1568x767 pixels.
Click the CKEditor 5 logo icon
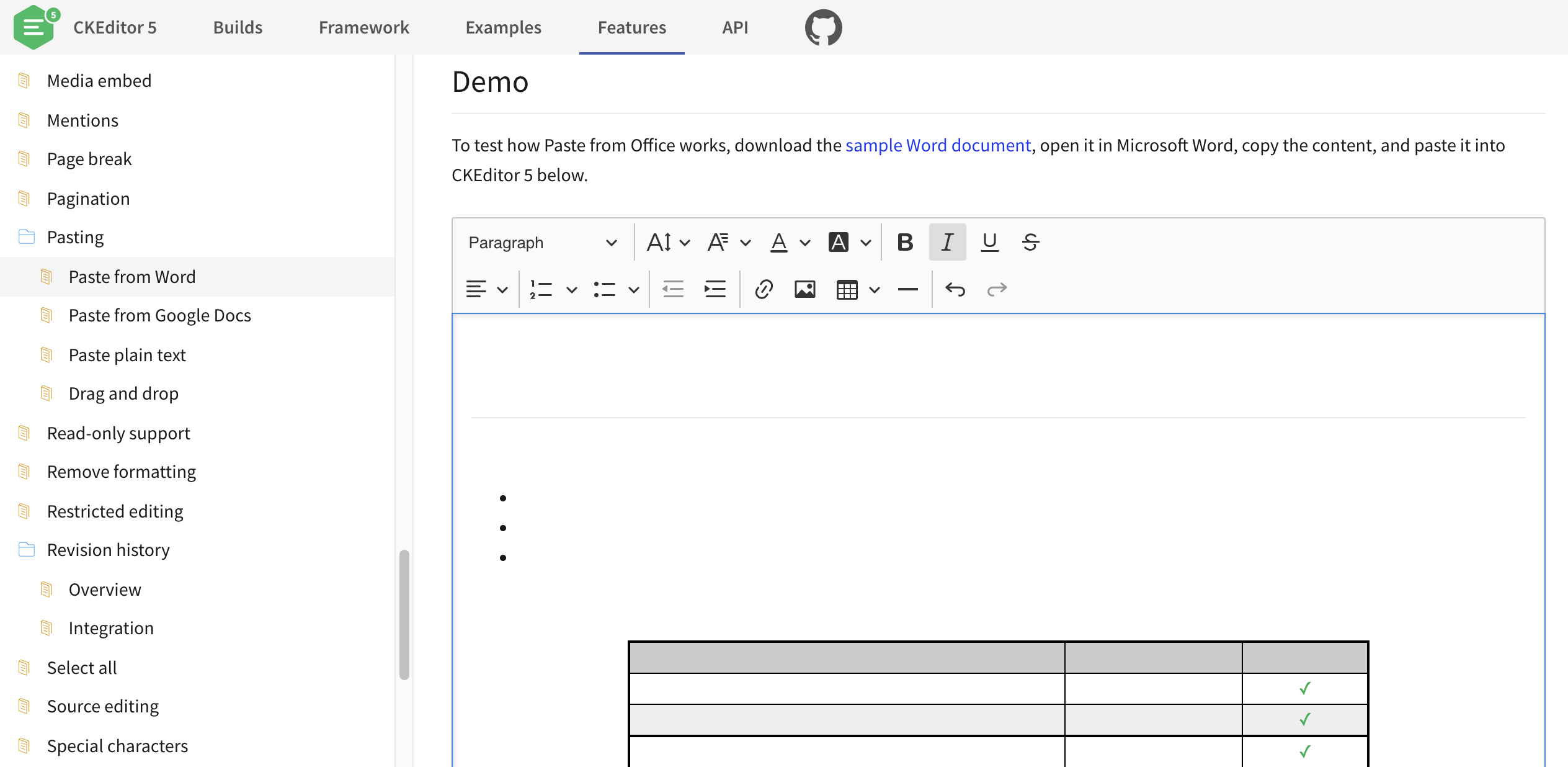coord(36,27)
